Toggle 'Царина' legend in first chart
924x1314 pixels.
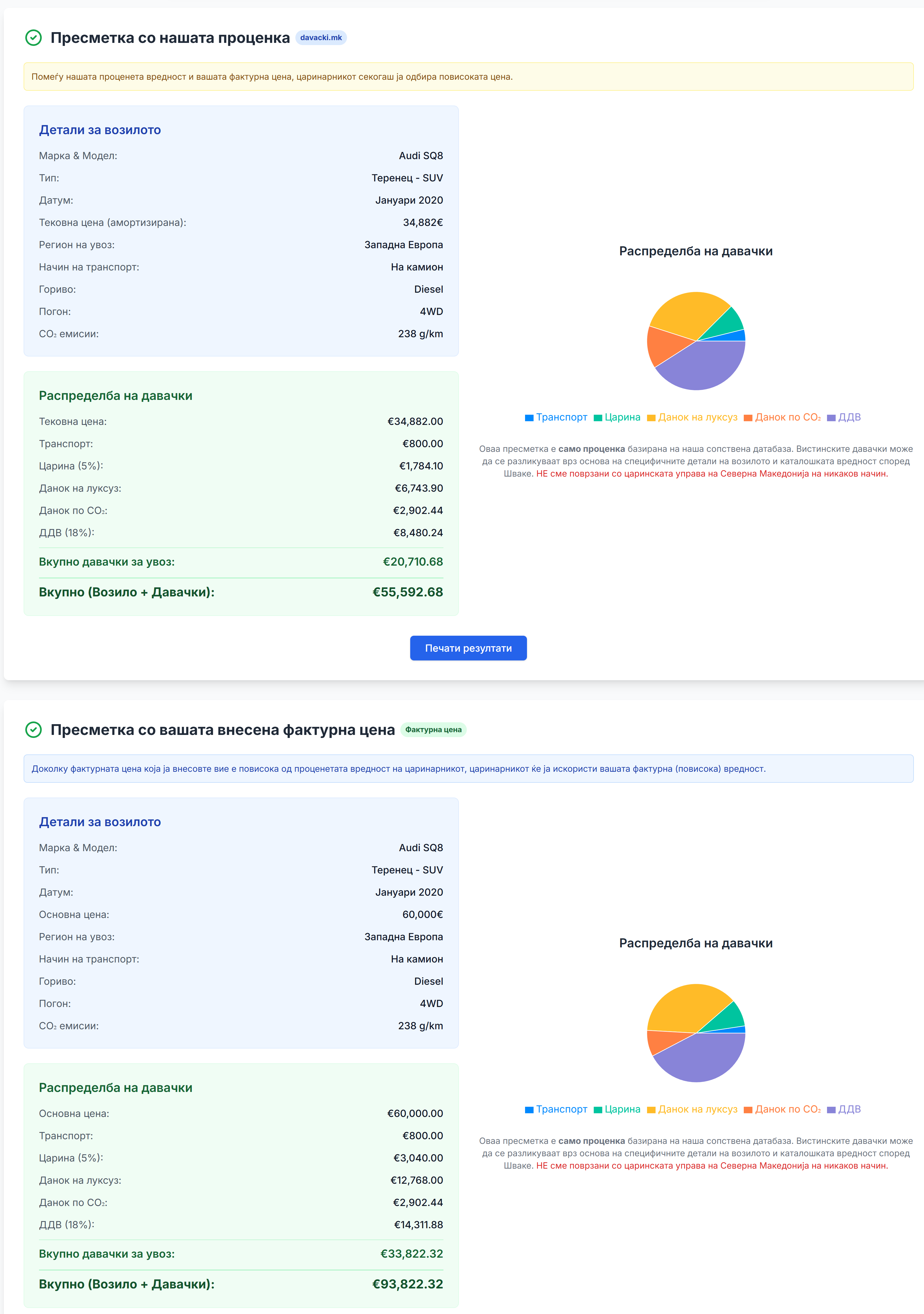tap(622, 417)
